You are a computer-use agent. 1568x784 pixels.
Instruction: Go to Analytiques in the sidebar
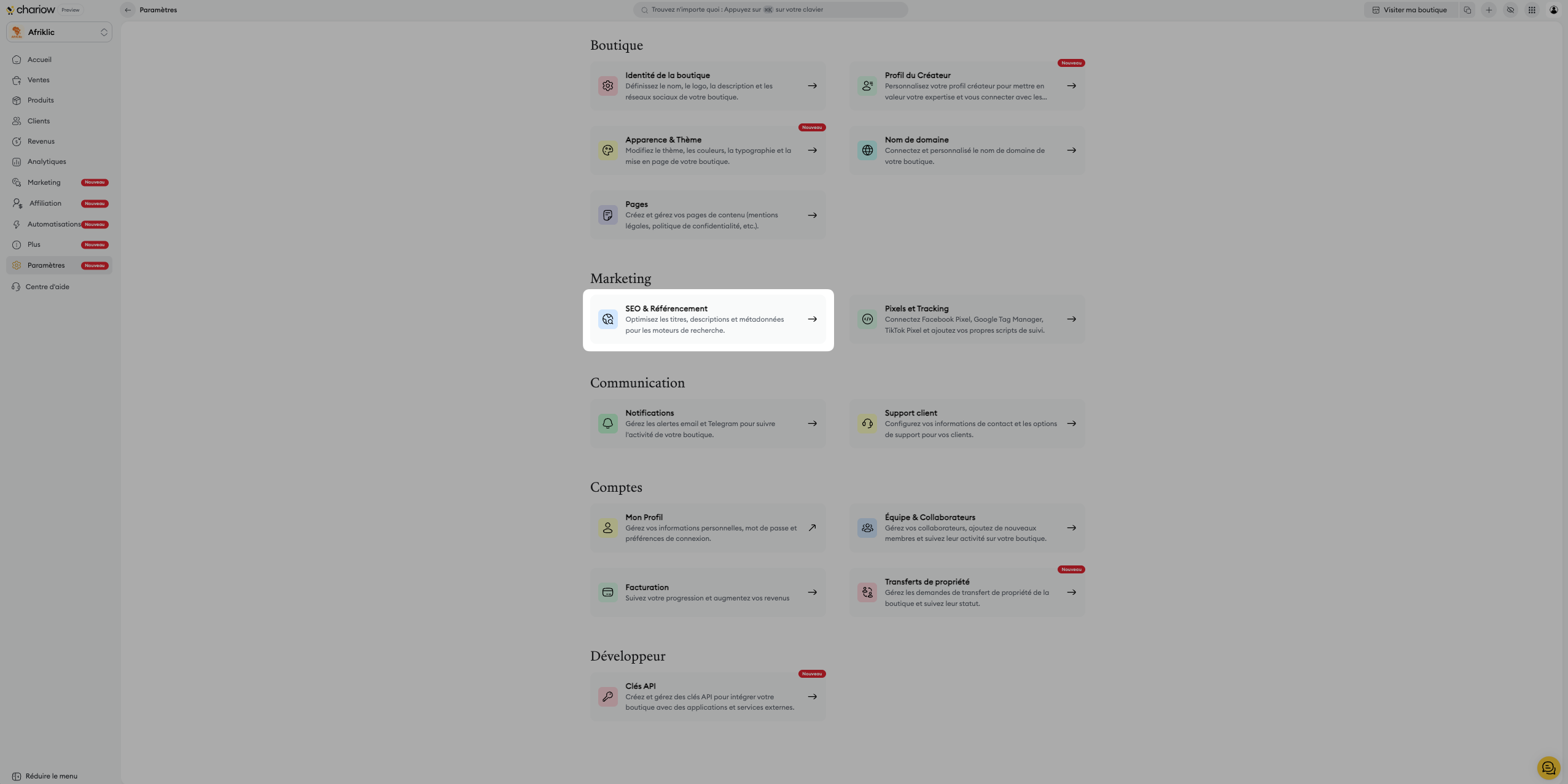point(47,161)
